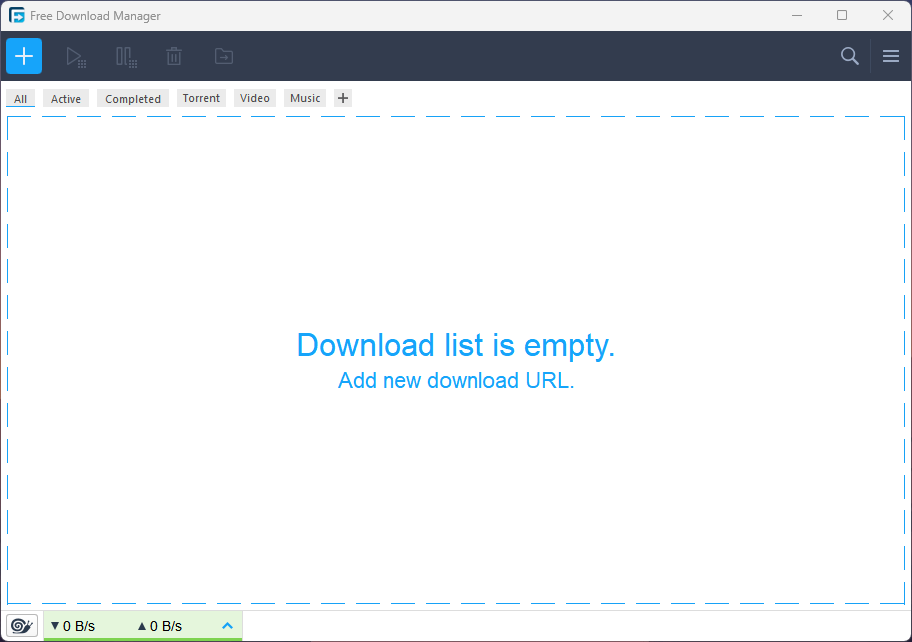This screenshot has width=912, height=642.
Task: Show the Completed downloads tab
Action: 133,99
